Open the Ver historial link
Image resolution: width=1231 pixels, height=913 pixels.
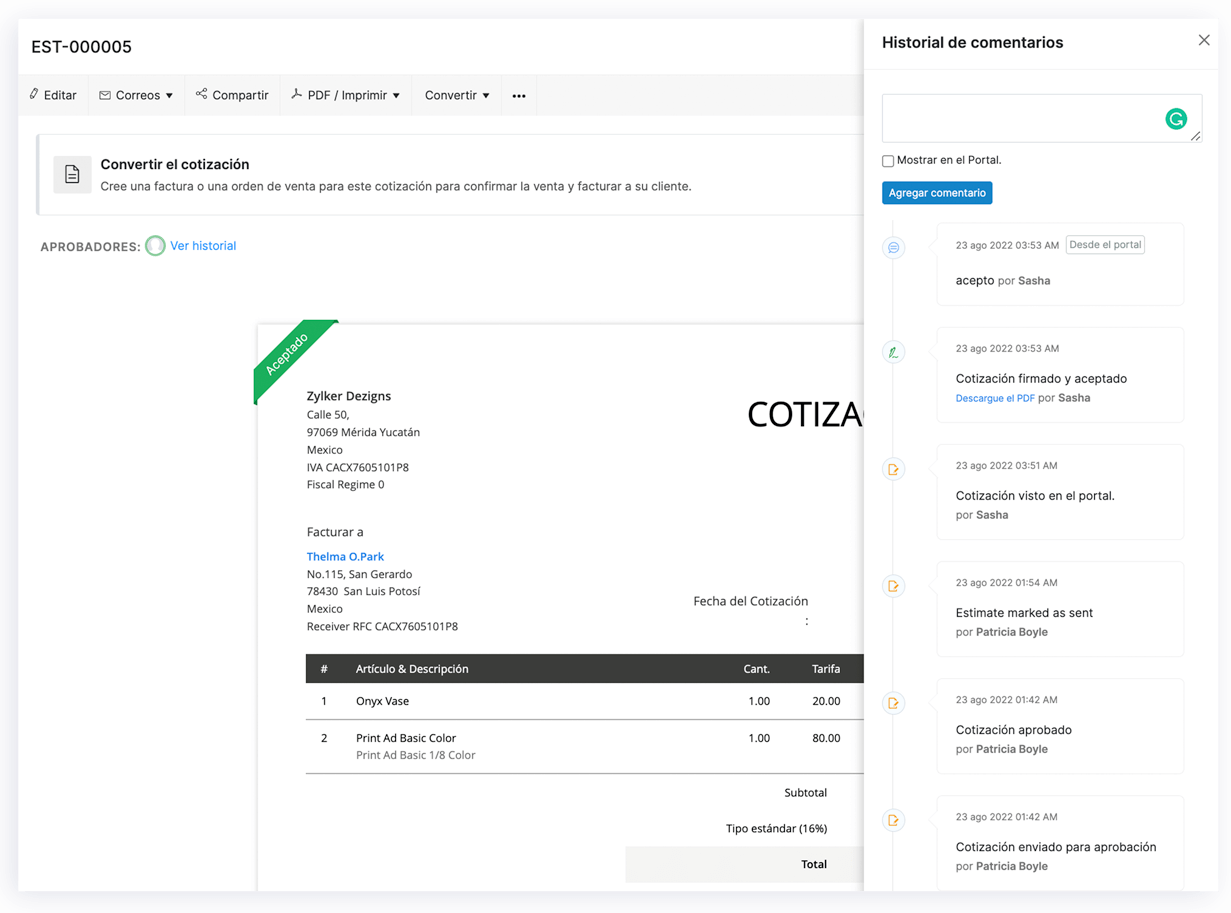point(203,246)
